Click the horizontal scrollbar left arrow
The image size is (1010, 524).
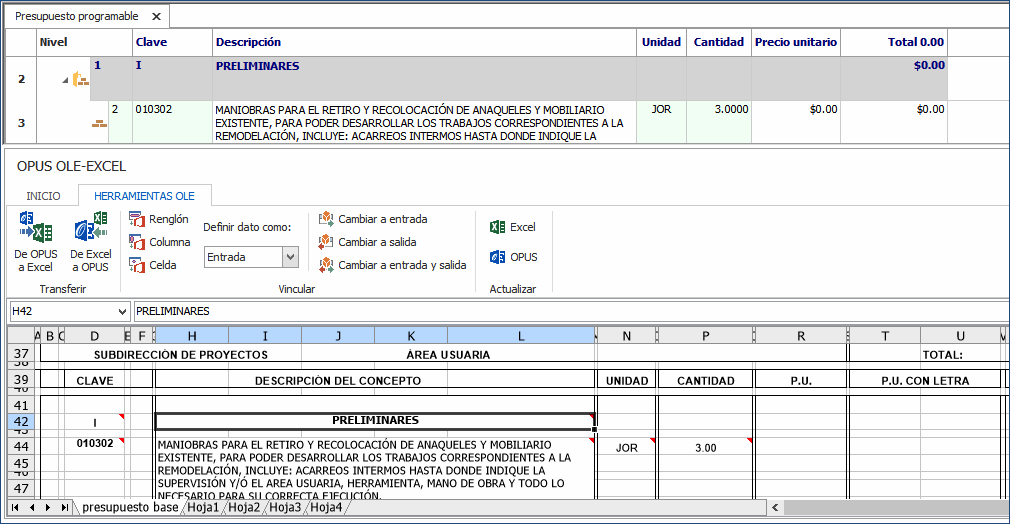pyautogui.click(x=775, y=508)
